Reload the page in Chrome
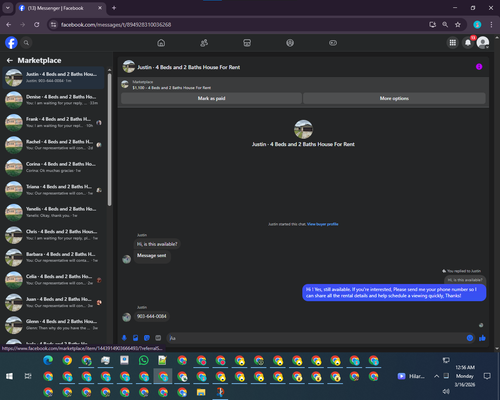 [37, 25]
